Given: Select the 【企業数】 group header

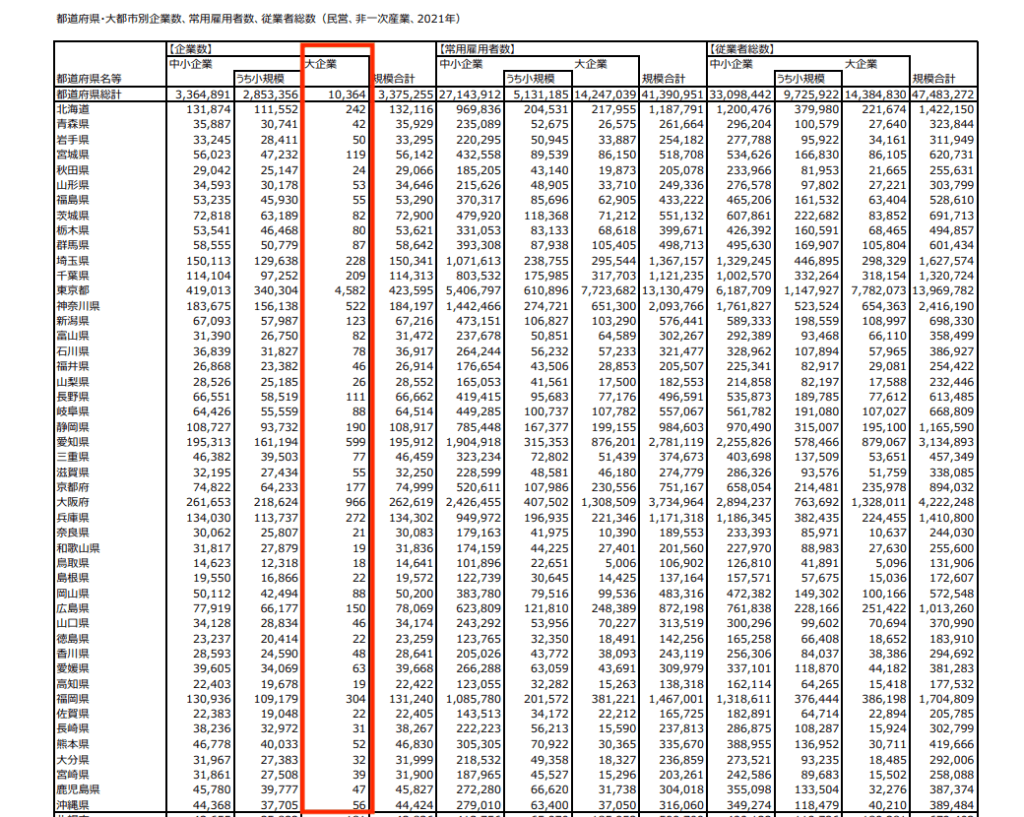Looking at the screenshot, I should coord(191,49).
